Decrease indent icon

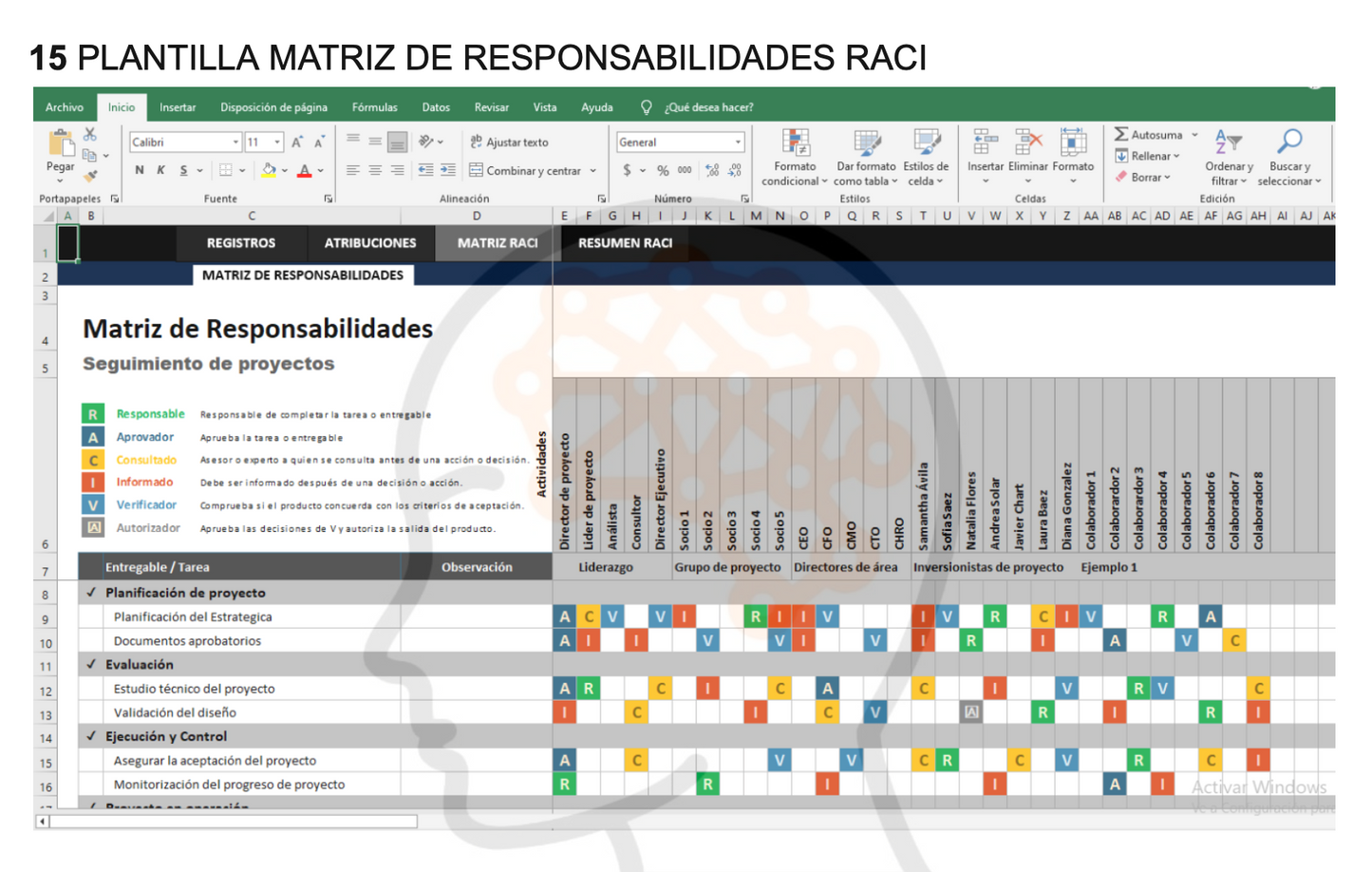[425, 171]
